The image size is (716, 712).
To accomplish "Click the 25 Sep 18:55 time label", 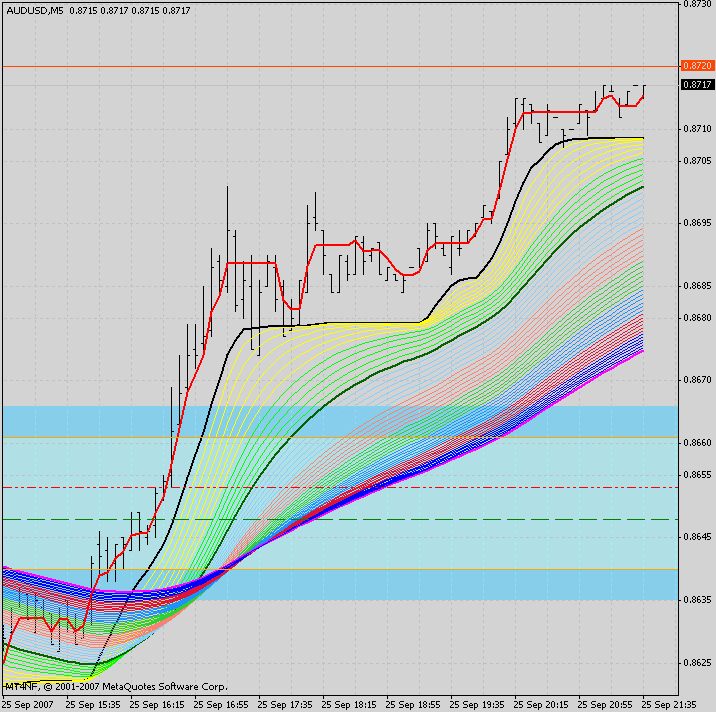I will pos(413,705).
